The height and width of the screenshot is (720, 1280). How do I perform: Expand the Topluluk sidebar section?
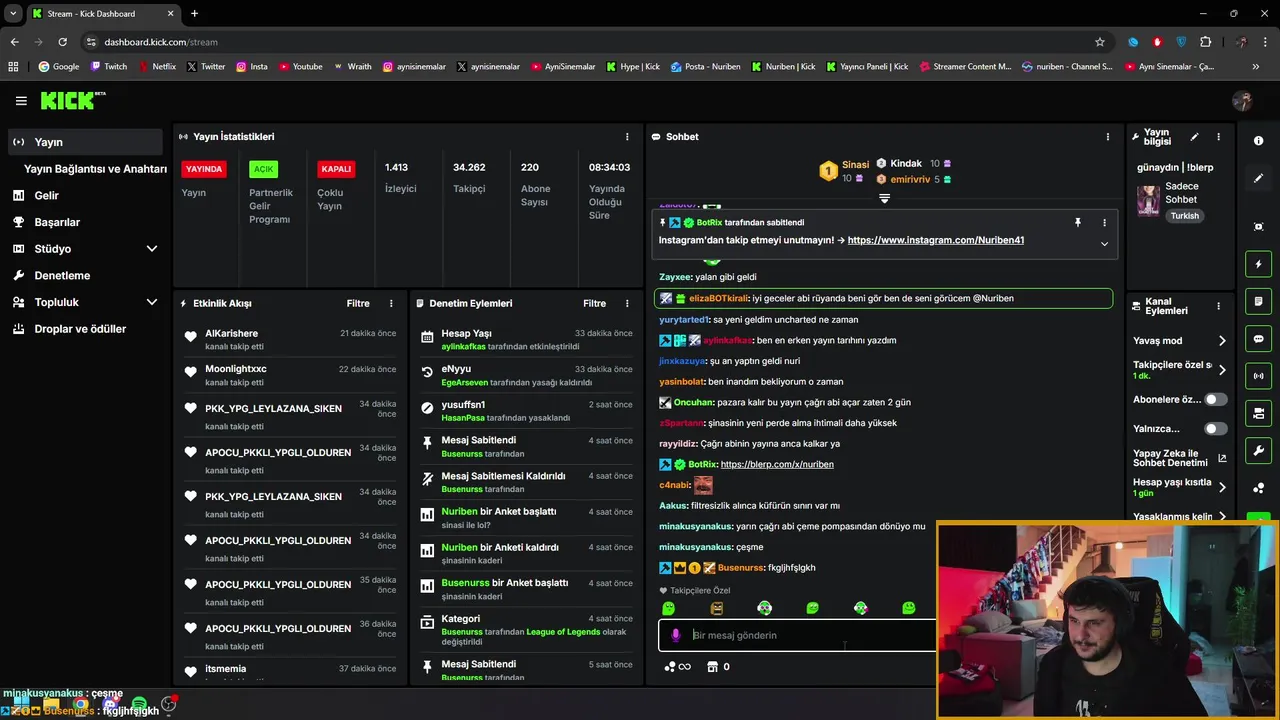pyautogui.click(x=152, y=302)
